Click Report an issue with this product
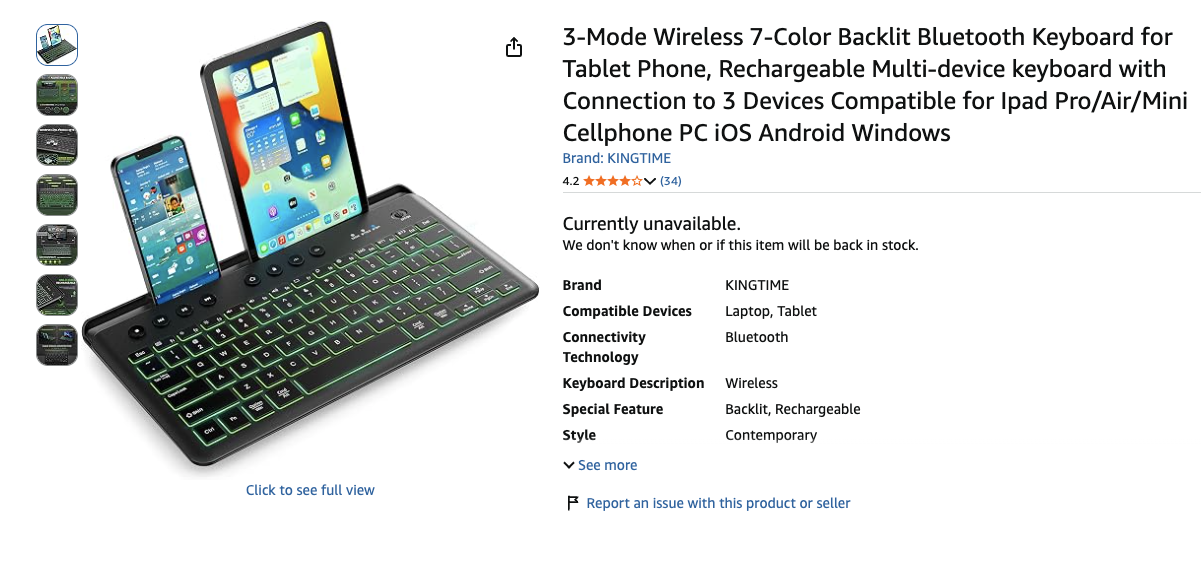Image resolution: width=1201 pixels, height=573 pixels. (x=718, y=503)
